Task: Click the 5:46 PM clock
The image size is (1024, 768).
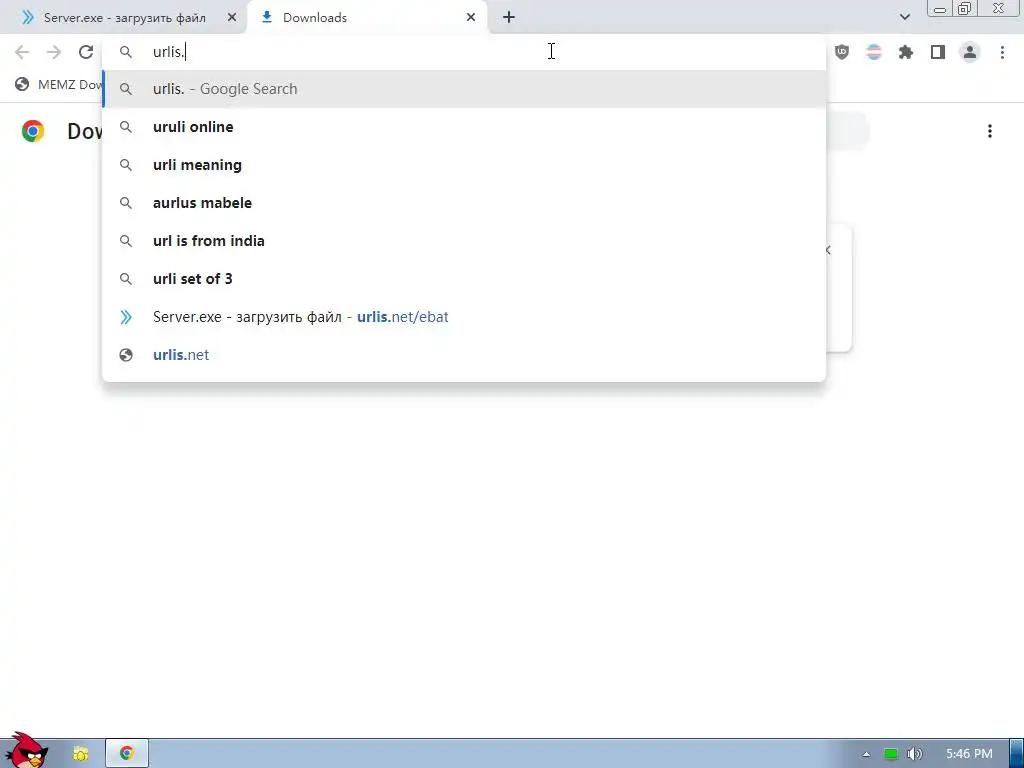Action: [969, 754]
